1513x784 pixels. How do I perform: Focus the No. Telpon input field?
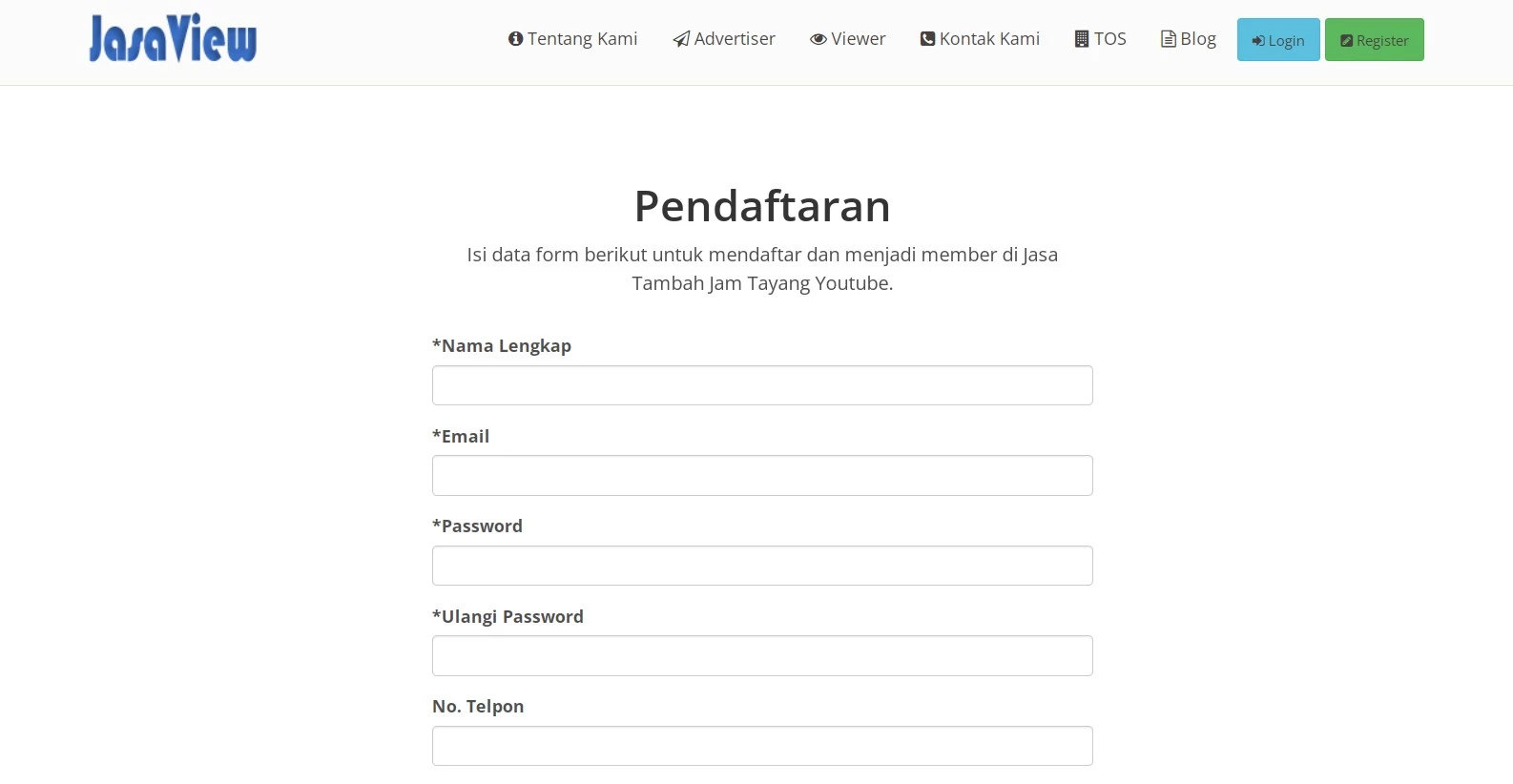coord(762,746)
